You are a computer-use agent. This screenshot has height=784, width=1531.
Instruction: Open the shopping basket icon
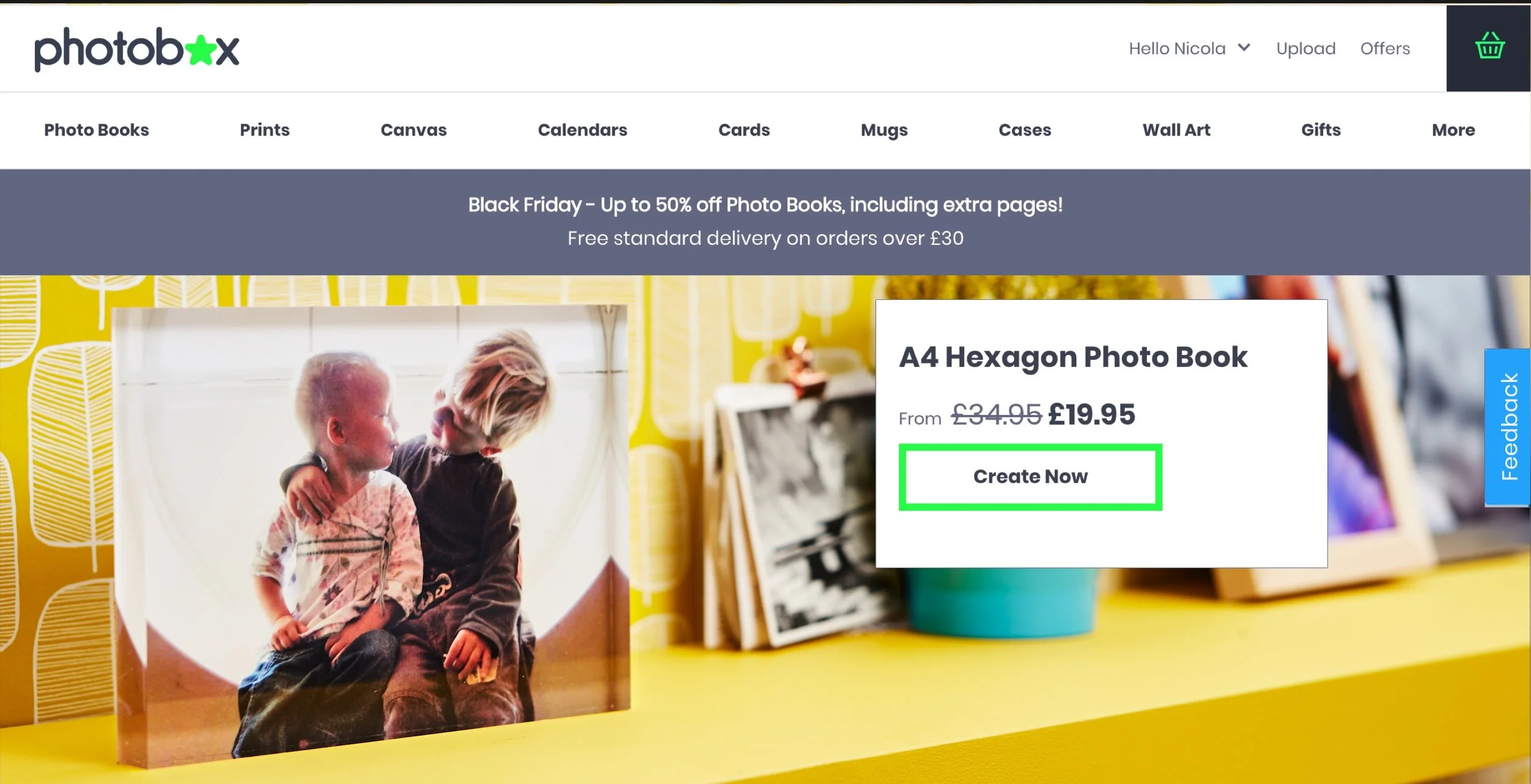tap(1489, 47)
